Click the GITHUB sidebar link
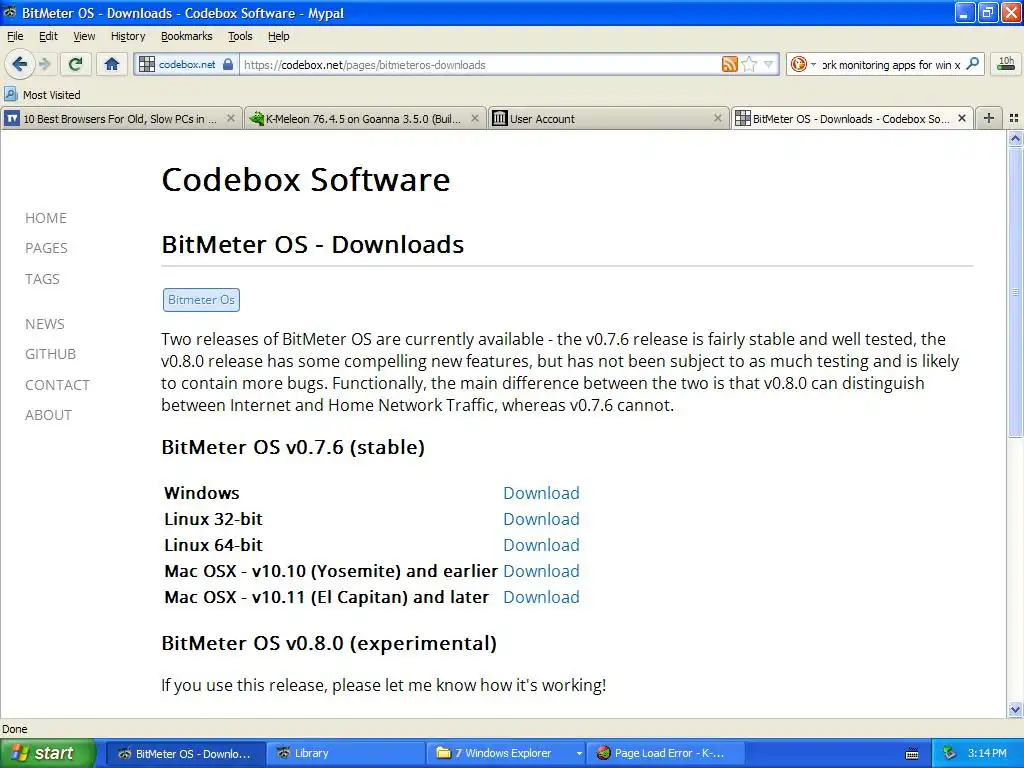 tap(51, 354)
